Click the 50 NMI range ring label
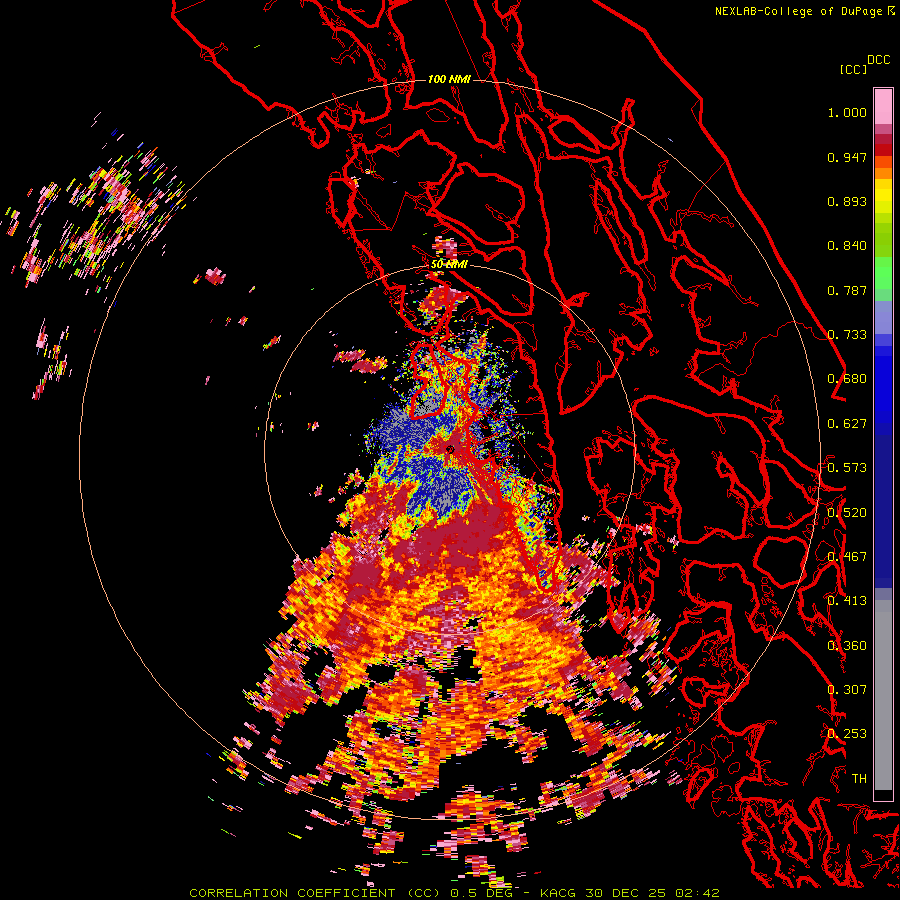 (x=449, y=265)
